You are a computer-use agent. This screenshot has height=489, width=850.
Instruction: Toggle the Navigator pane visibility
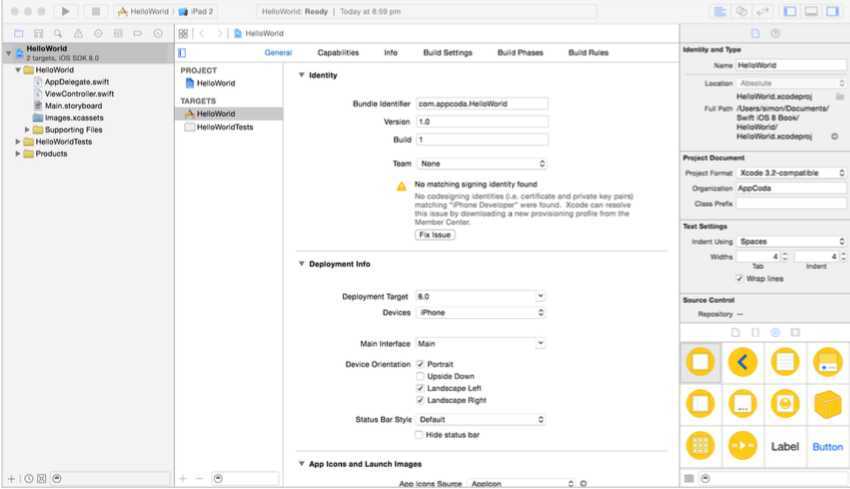(790, 11)
